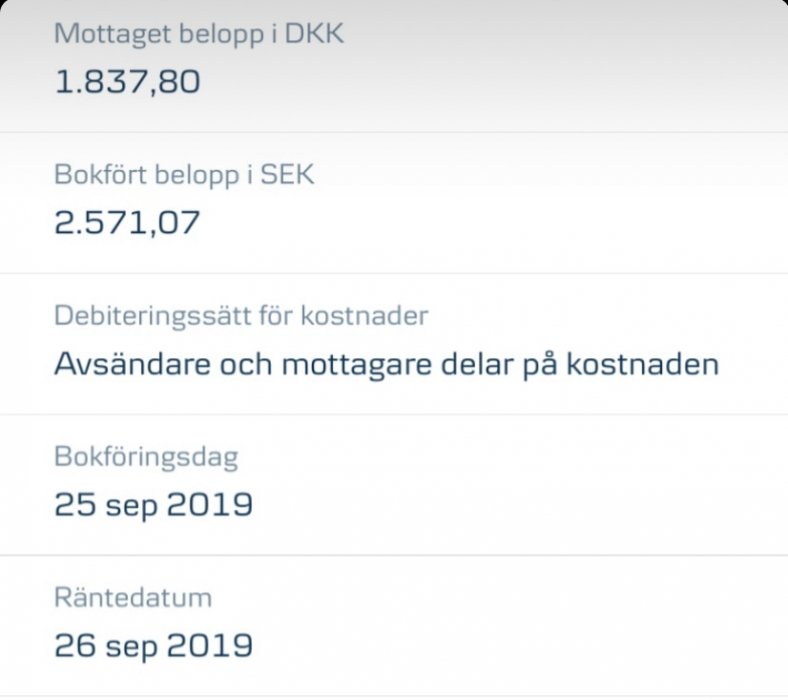Click the 'Räntedatum' label
788x700 pixels.
click(132, 598)
